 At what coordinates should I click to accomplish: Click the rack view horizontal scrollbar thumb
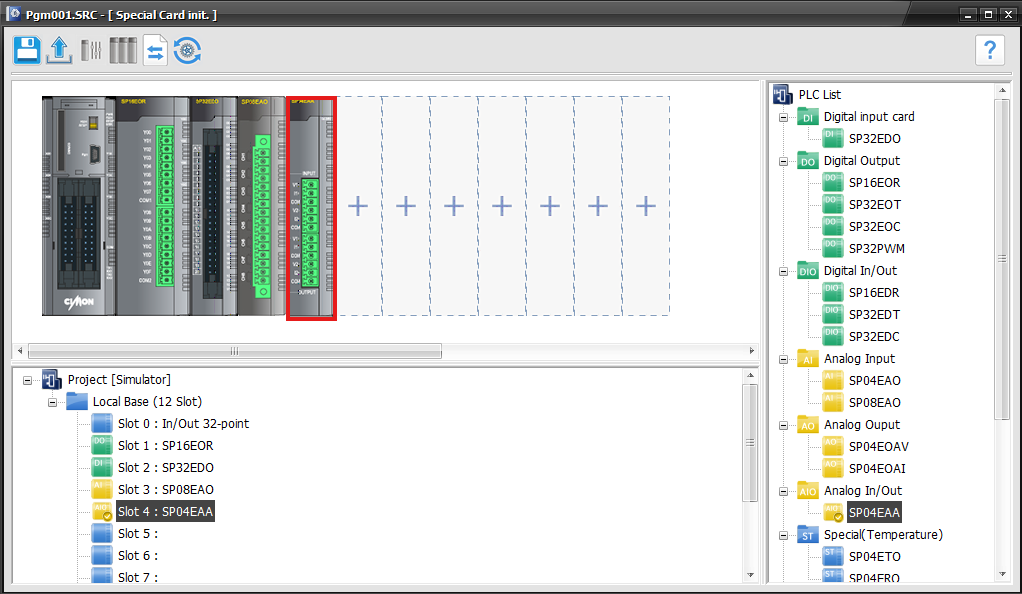(235, 351)
